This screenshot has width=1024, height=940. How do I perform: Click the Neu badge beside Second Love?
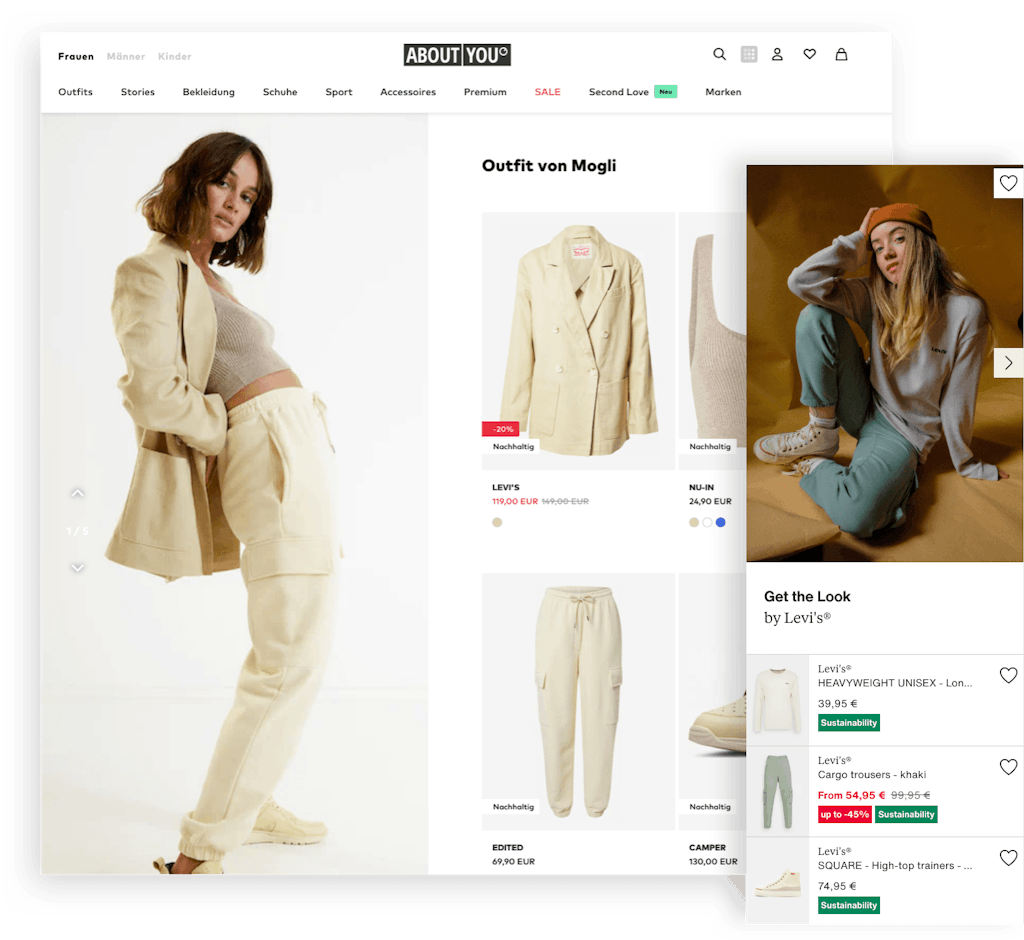(665, 92)
